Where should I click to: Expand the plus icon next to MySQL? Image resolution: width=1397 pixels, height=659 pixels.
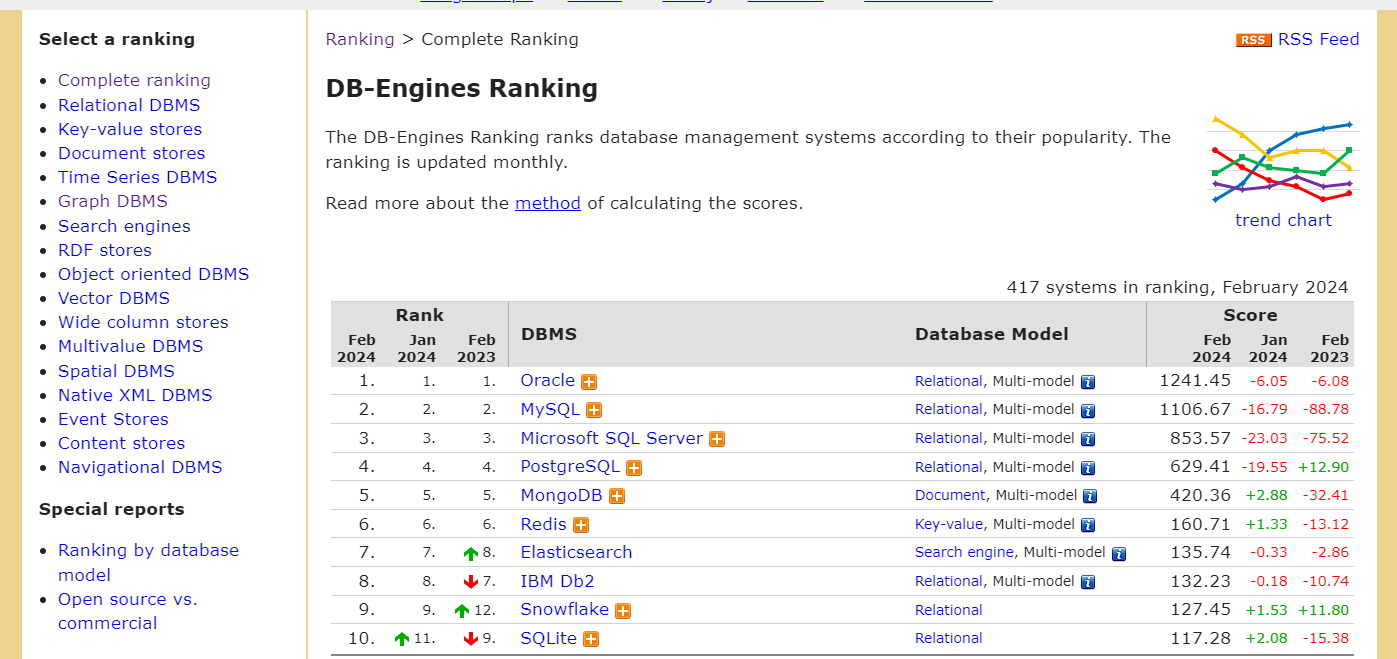(594, 410)
